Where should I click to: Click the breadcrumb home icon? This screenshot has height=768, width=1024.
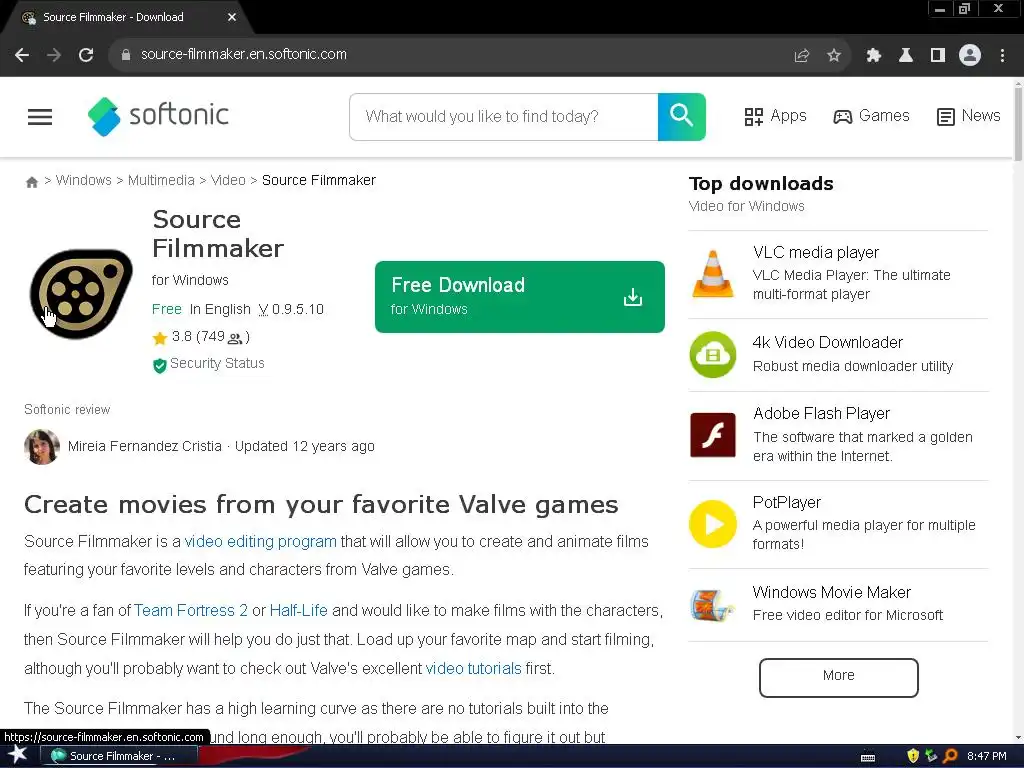(31, 182)
